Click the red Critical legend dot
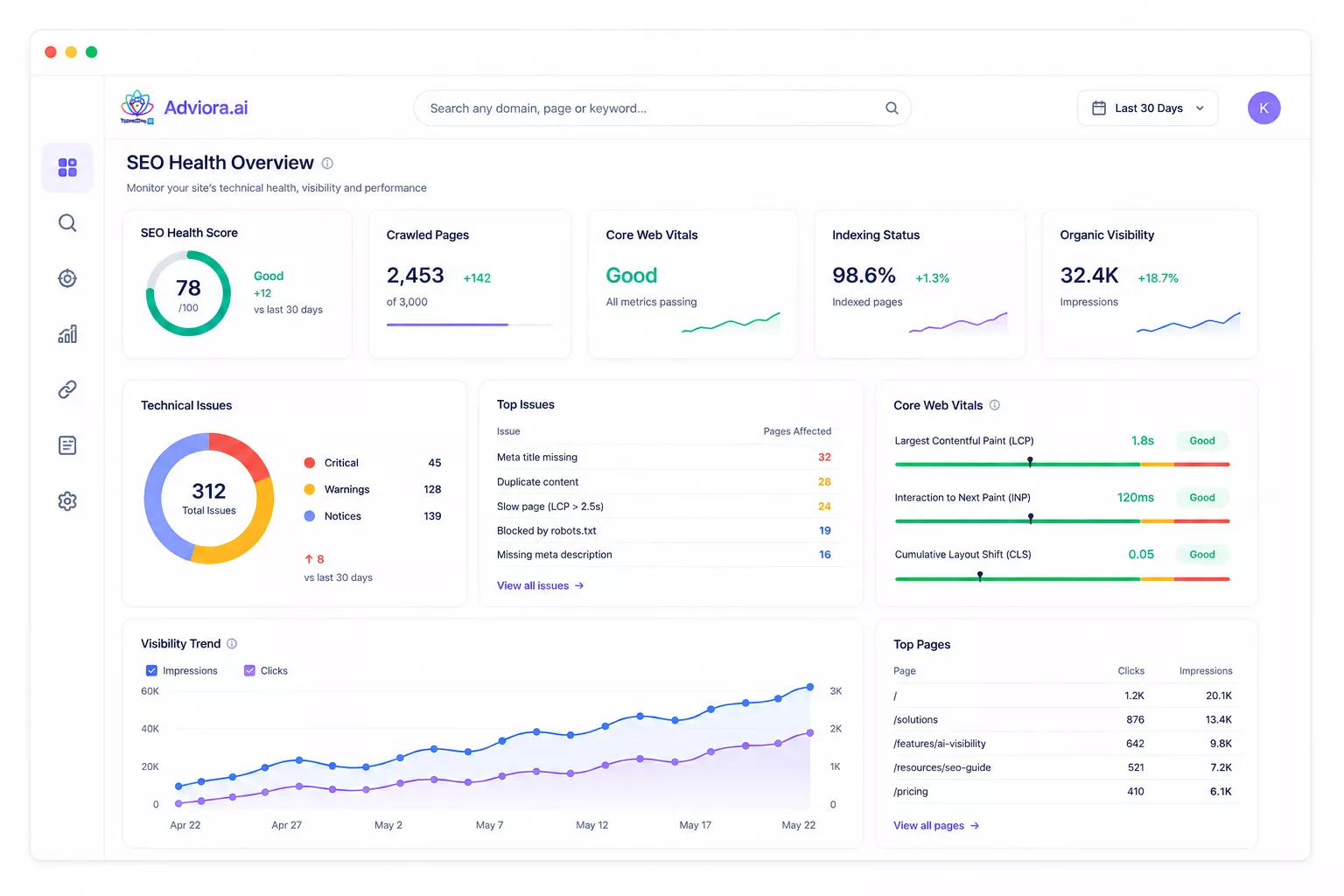 tap(310, 463)
